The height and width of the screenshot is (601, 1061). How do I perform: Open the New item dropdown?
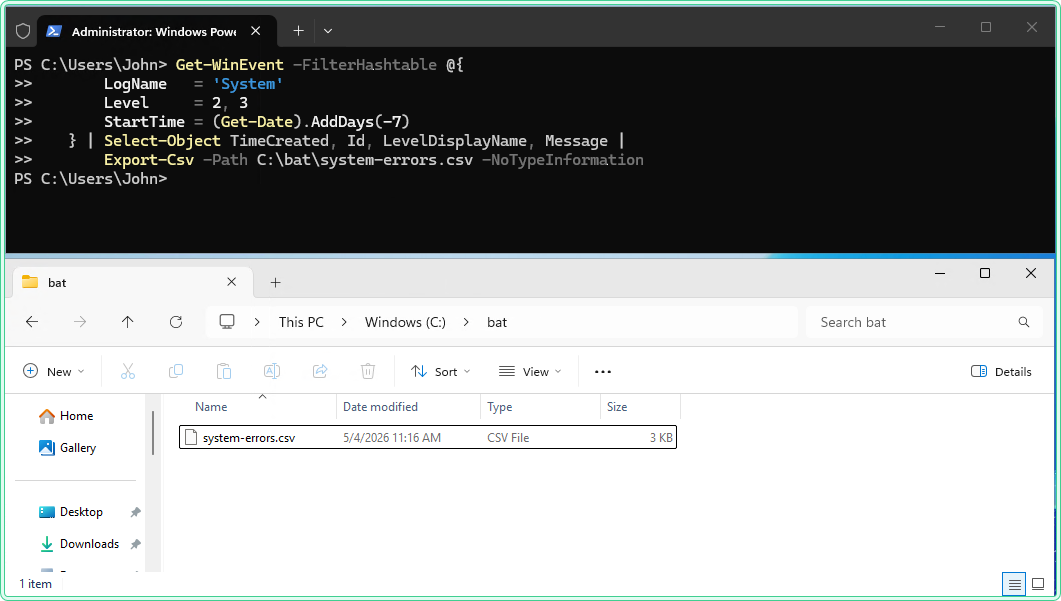(x=54, y=372)
